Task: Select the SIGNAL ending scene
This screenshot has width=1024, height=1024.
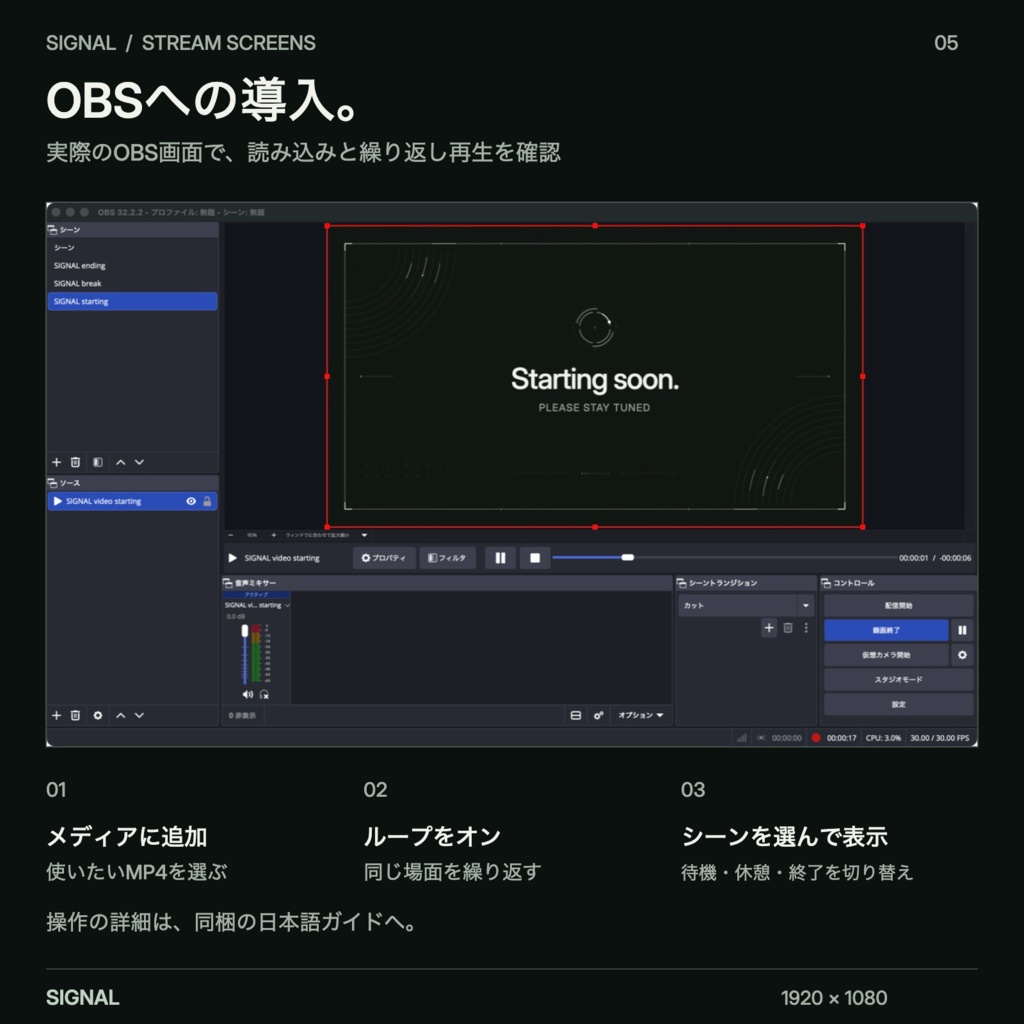Action: 132,266
